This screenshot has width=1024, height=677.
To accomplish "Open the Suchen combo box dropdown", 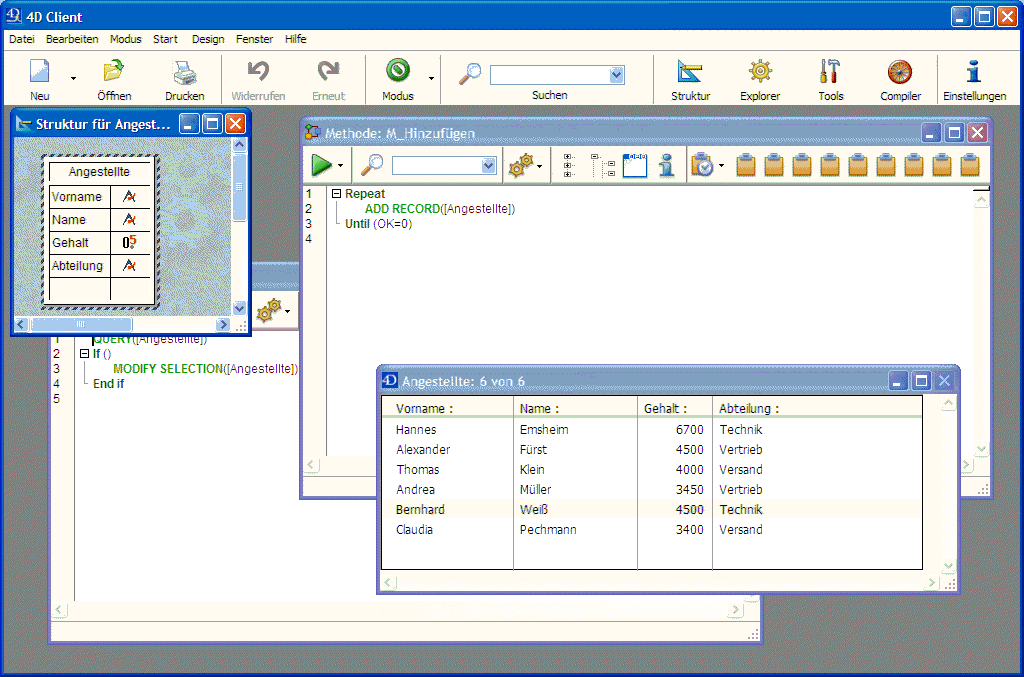I will (616, 75).
